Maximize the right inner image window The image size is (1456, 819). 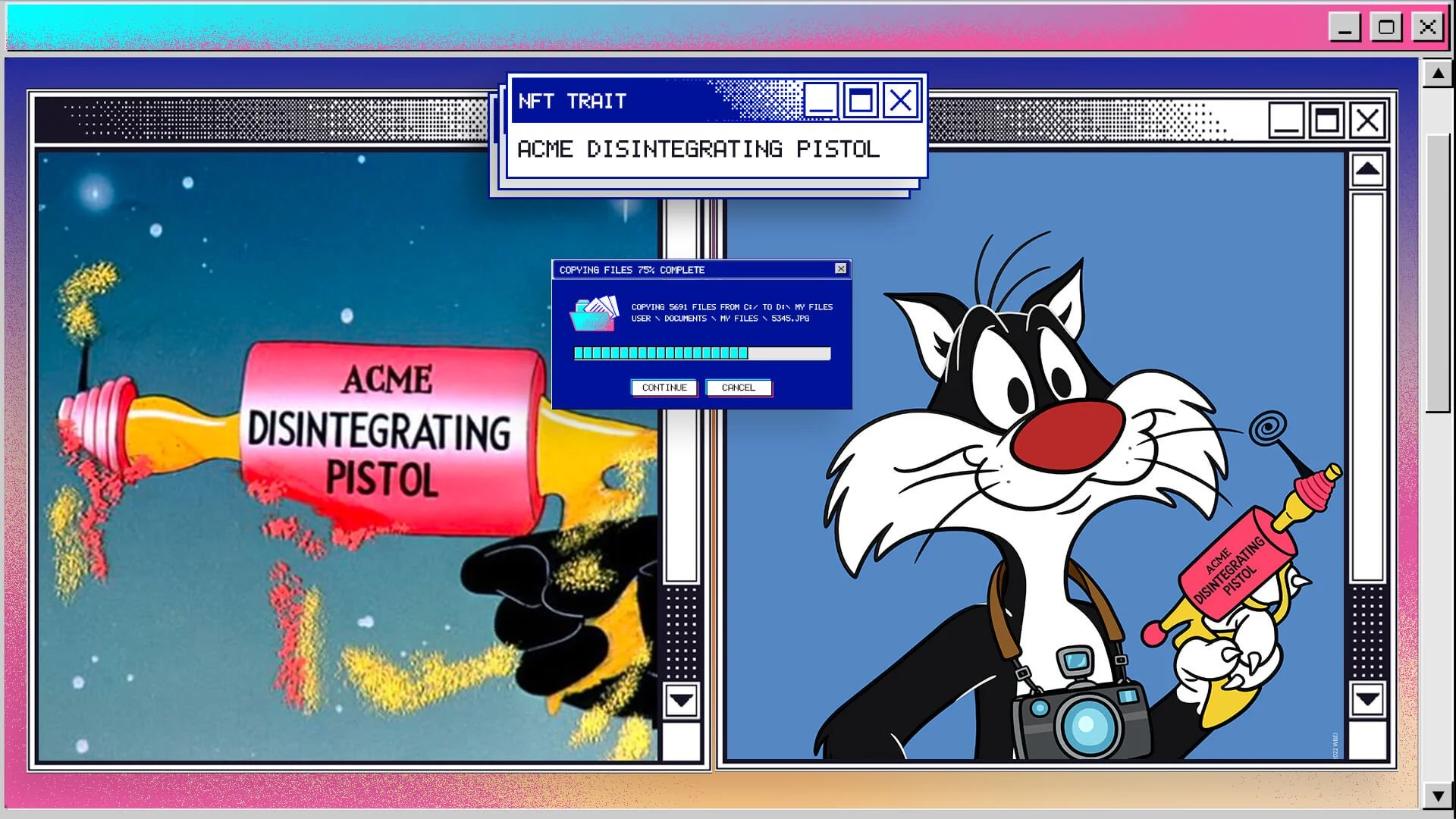click(1326, 121)
